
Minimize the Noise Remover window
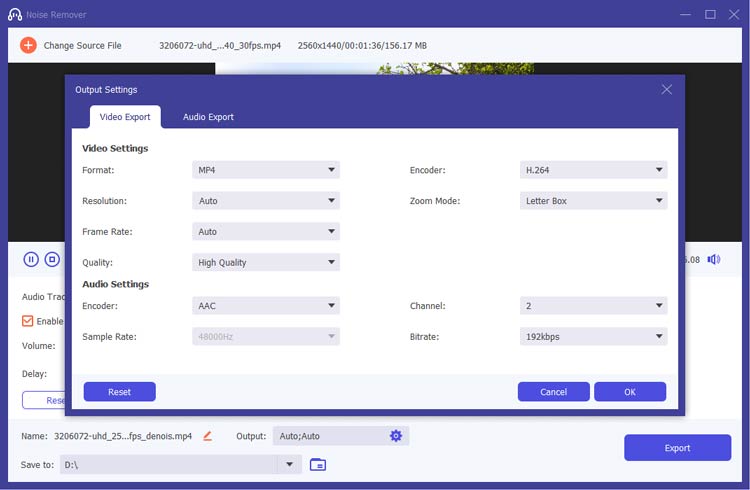click(x=685, y=14)
